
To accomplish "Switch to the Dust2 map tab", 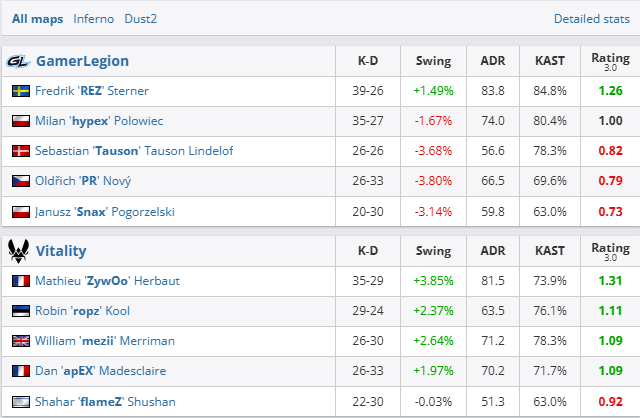I will (x=140, y=18).
